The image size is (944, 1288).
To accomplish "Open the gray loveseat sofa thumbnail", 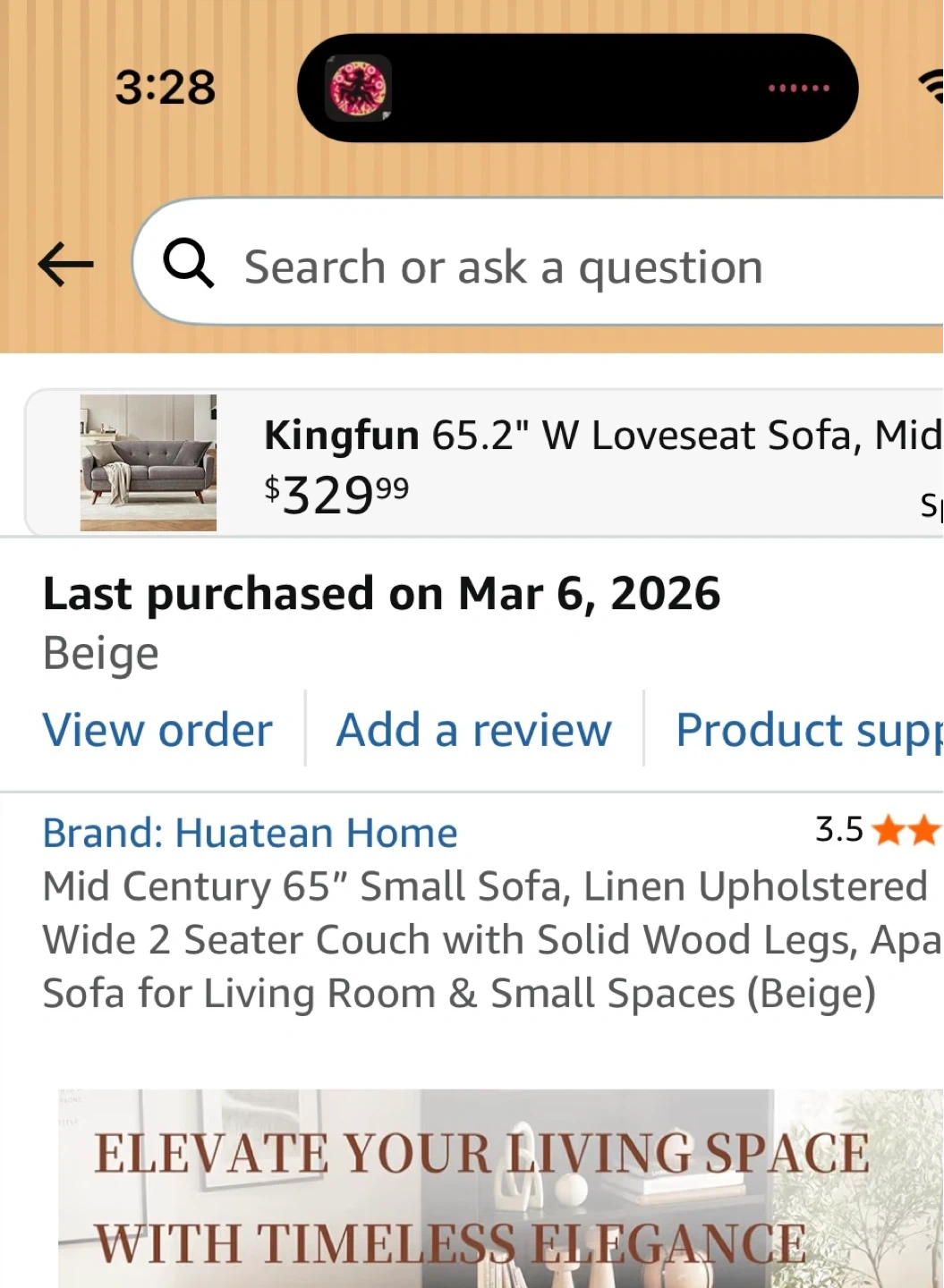I will 149,462.
